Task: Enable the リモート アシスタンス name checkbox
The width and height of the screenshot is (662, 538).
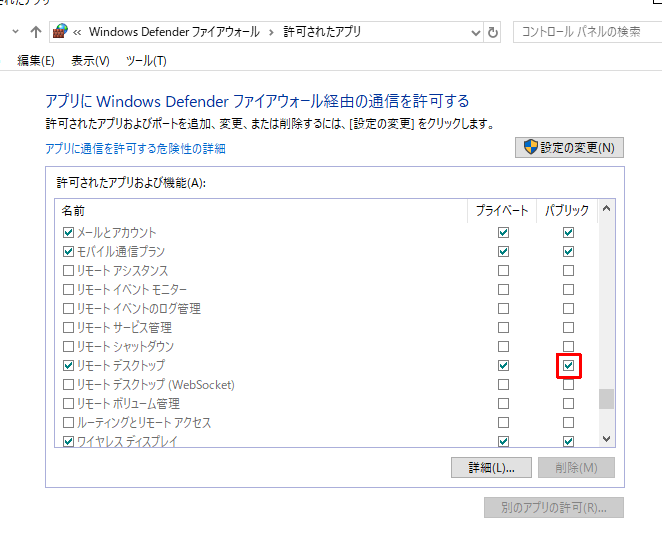Action: click(x=68, y=271)
